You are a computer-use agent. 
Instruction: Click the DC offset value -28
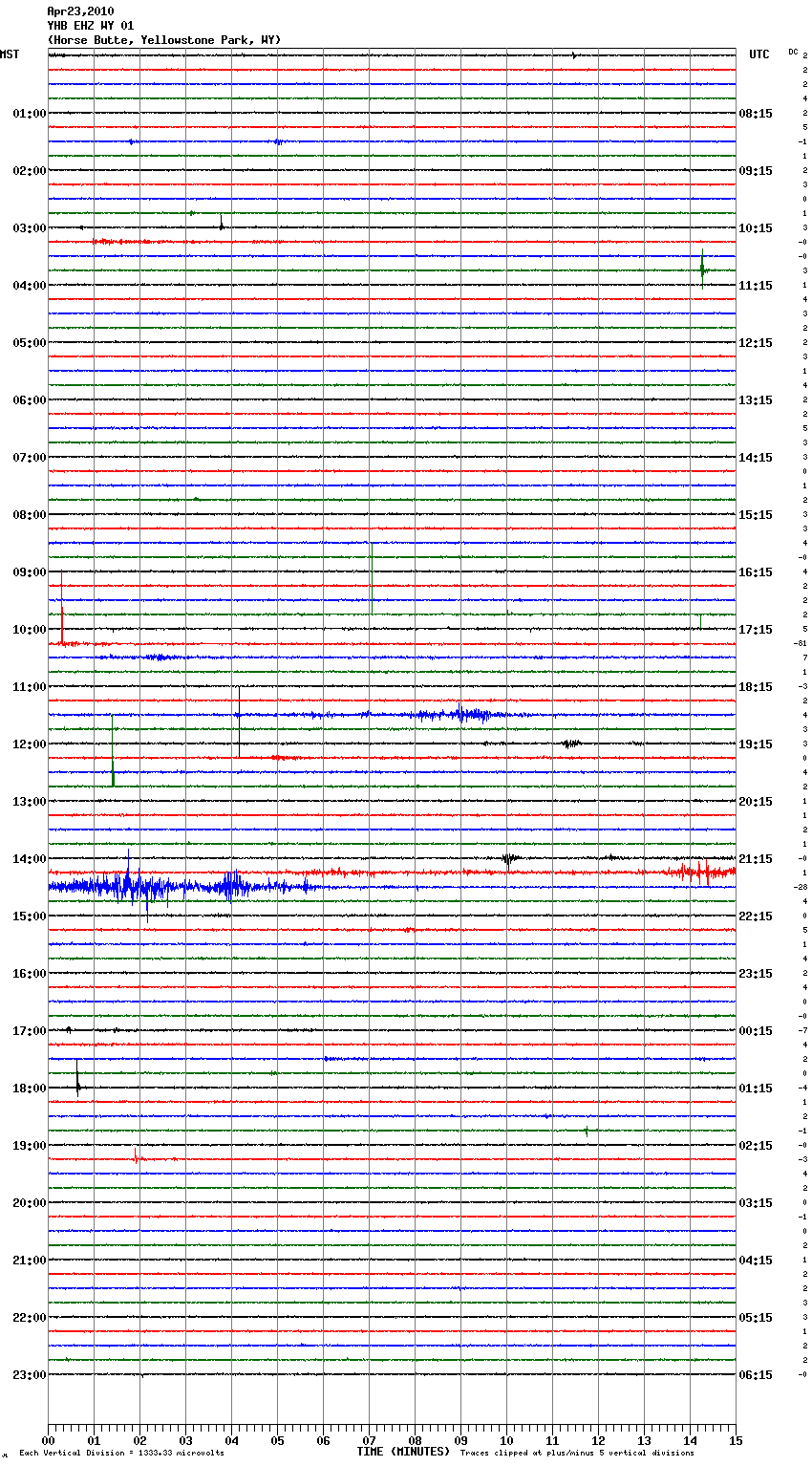[x=801, y=887]
